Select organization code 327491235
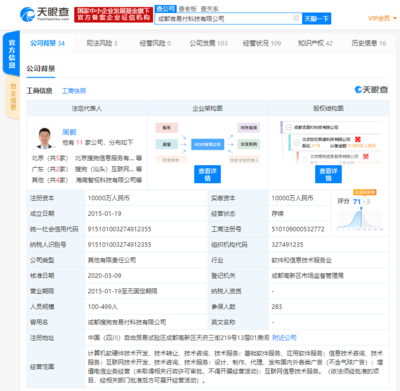This screenshot has height=391, width=400. tap(287, 245)
